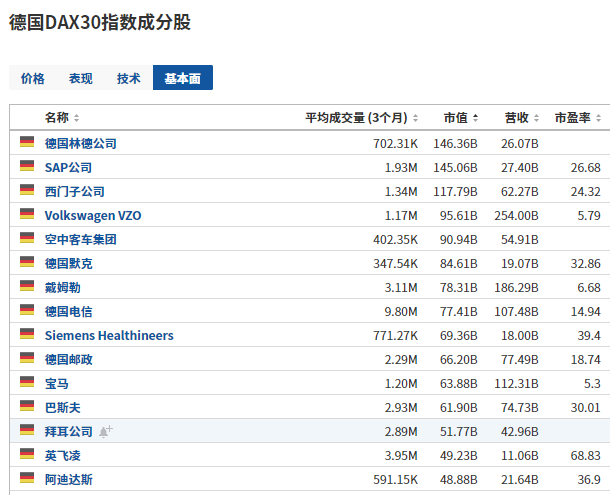The width and height of the screenshot is (610, 495).
Task: Click SAP公司 P/E value 26.68
Action: pos(585,168)
